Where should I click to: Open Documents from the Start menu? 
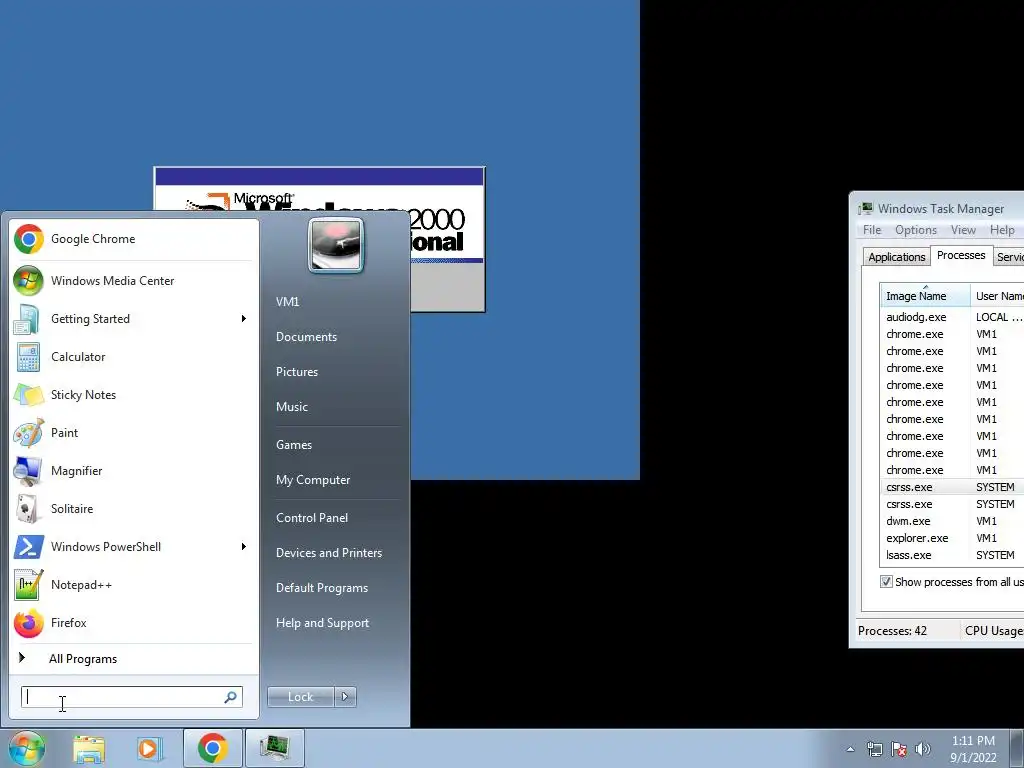pyautogui.click(x=306, y=337)
